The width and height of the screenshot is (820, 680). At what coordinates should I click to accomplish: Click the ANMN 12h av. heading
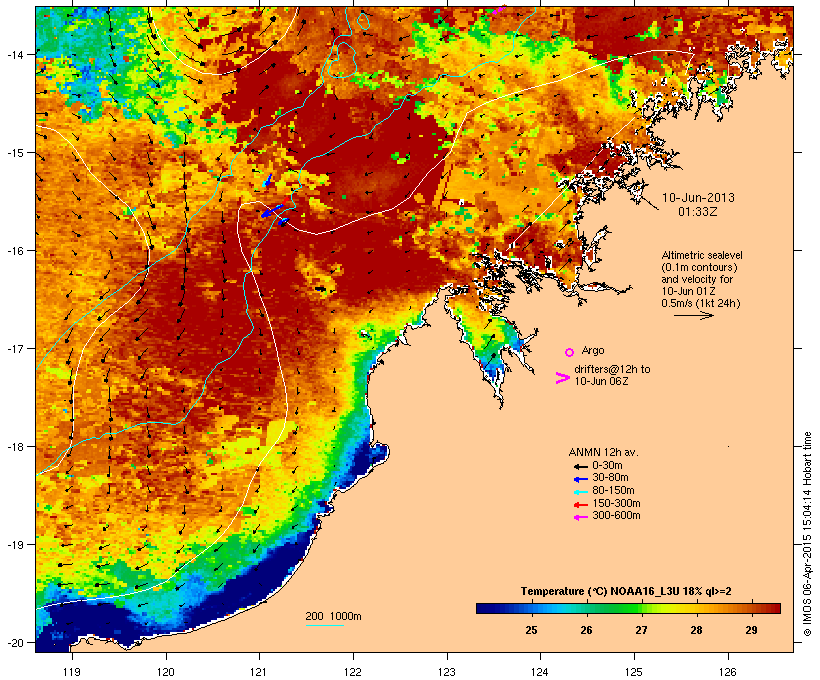tap(603, 452)
